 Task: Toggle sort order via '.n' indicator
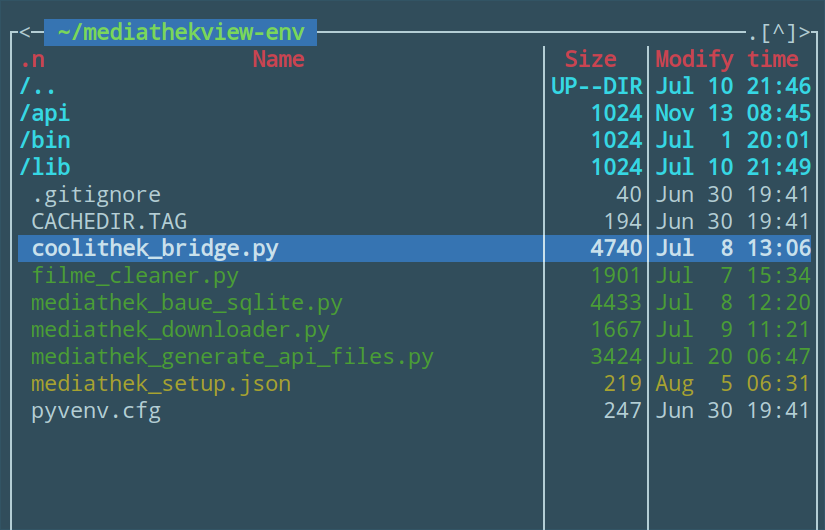tap(32, 59)
